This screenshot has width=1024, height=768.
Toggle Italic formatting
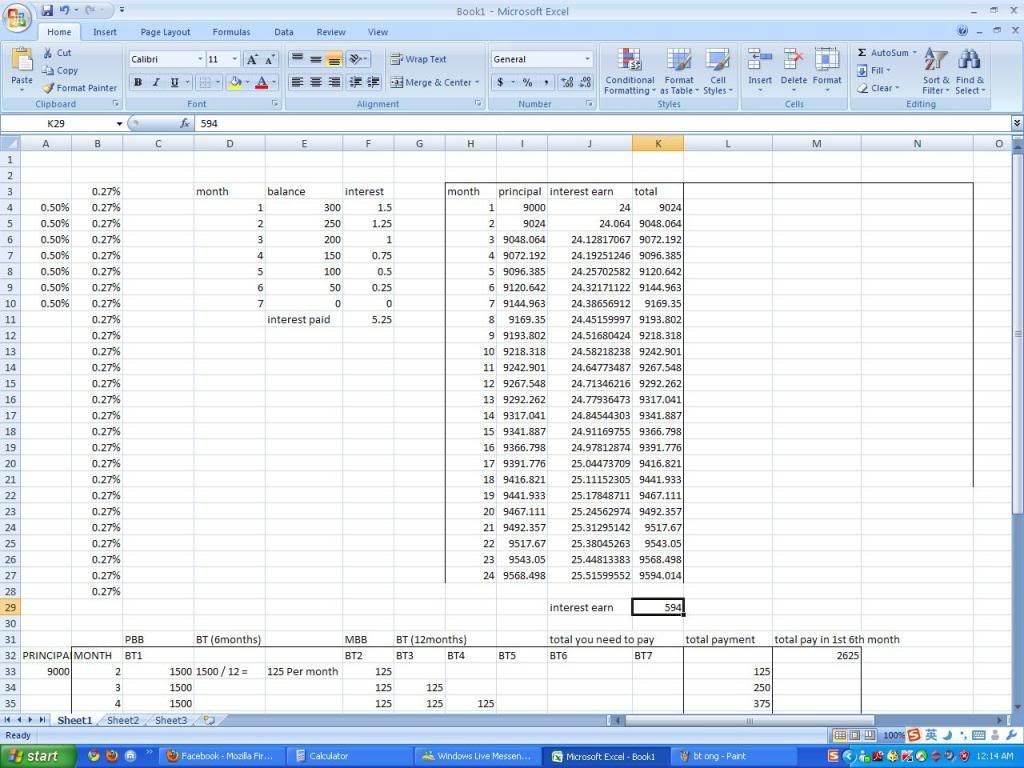coord(156,83)
